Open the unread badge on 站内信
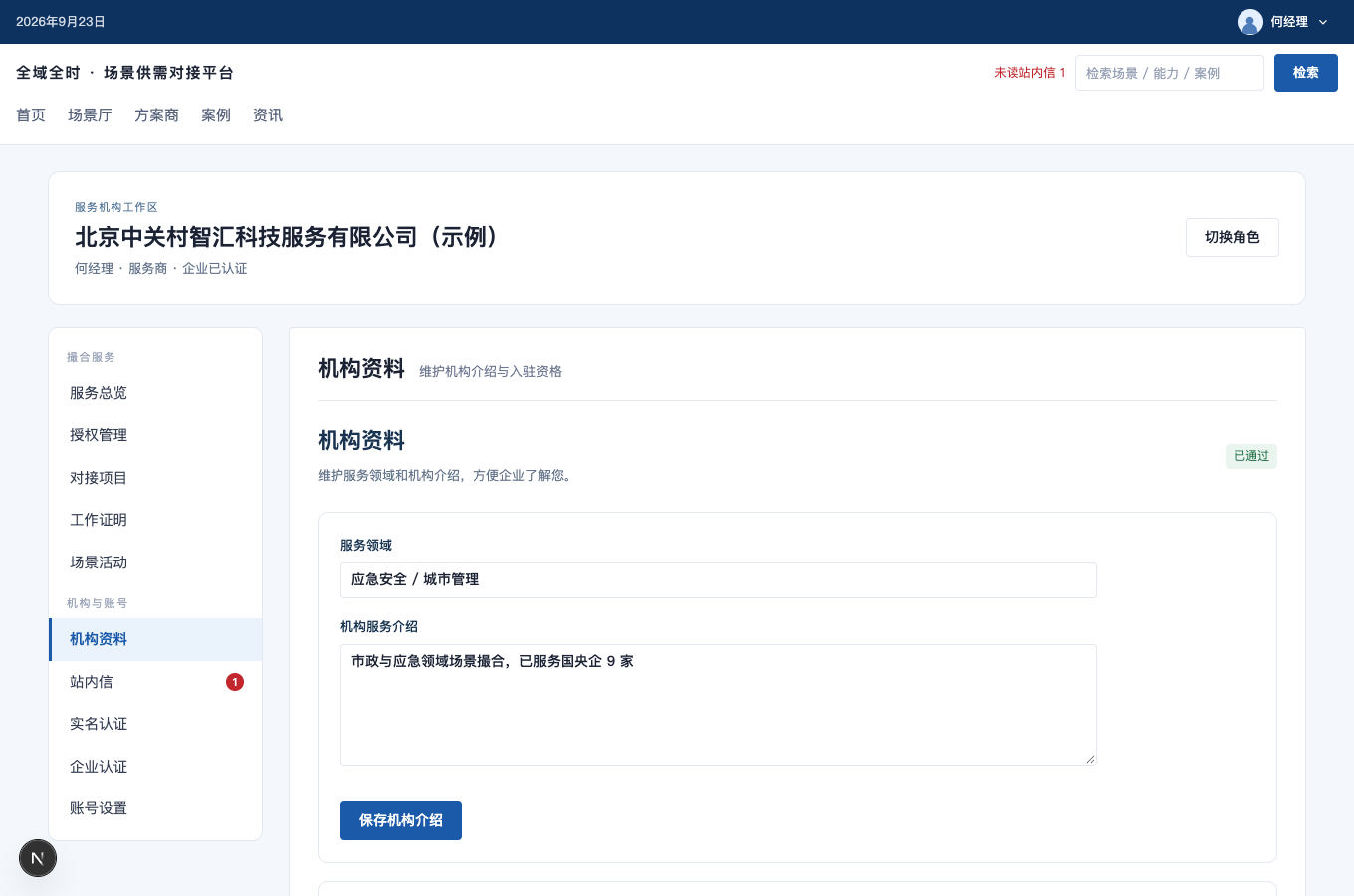 click(x=235, y=682)
